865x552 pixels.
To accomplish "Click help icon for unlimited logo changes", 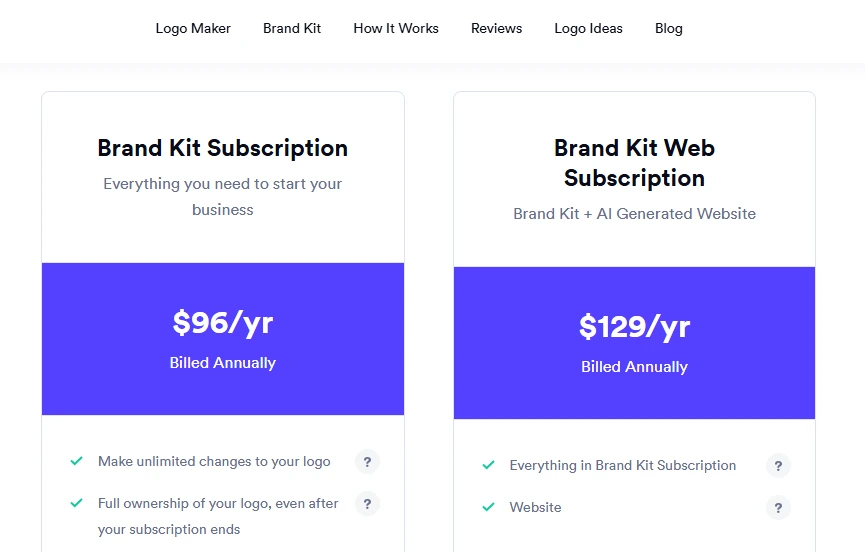I will click(367, 462).
